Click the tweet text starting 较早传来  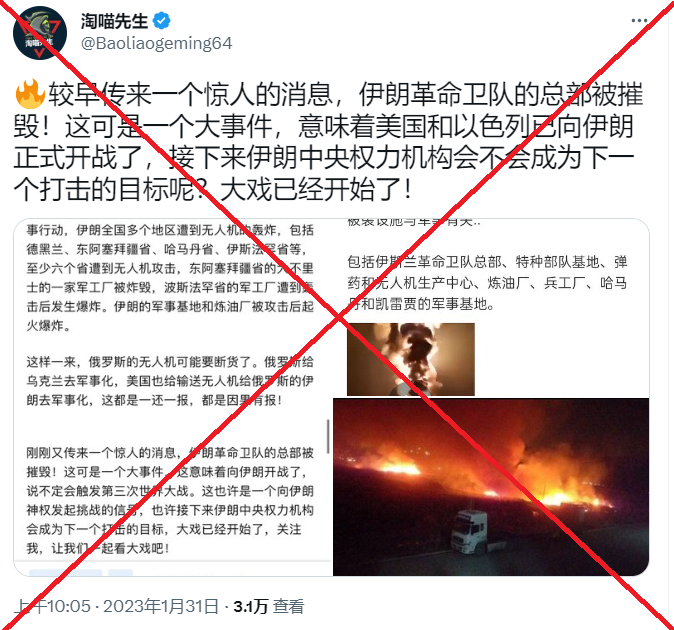328,141
